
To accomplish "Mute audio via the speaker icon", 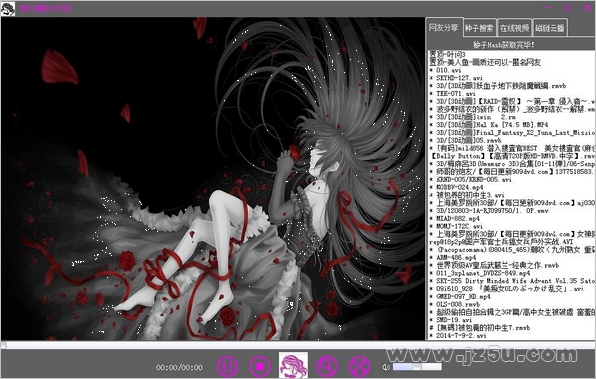I will point(386,367).
